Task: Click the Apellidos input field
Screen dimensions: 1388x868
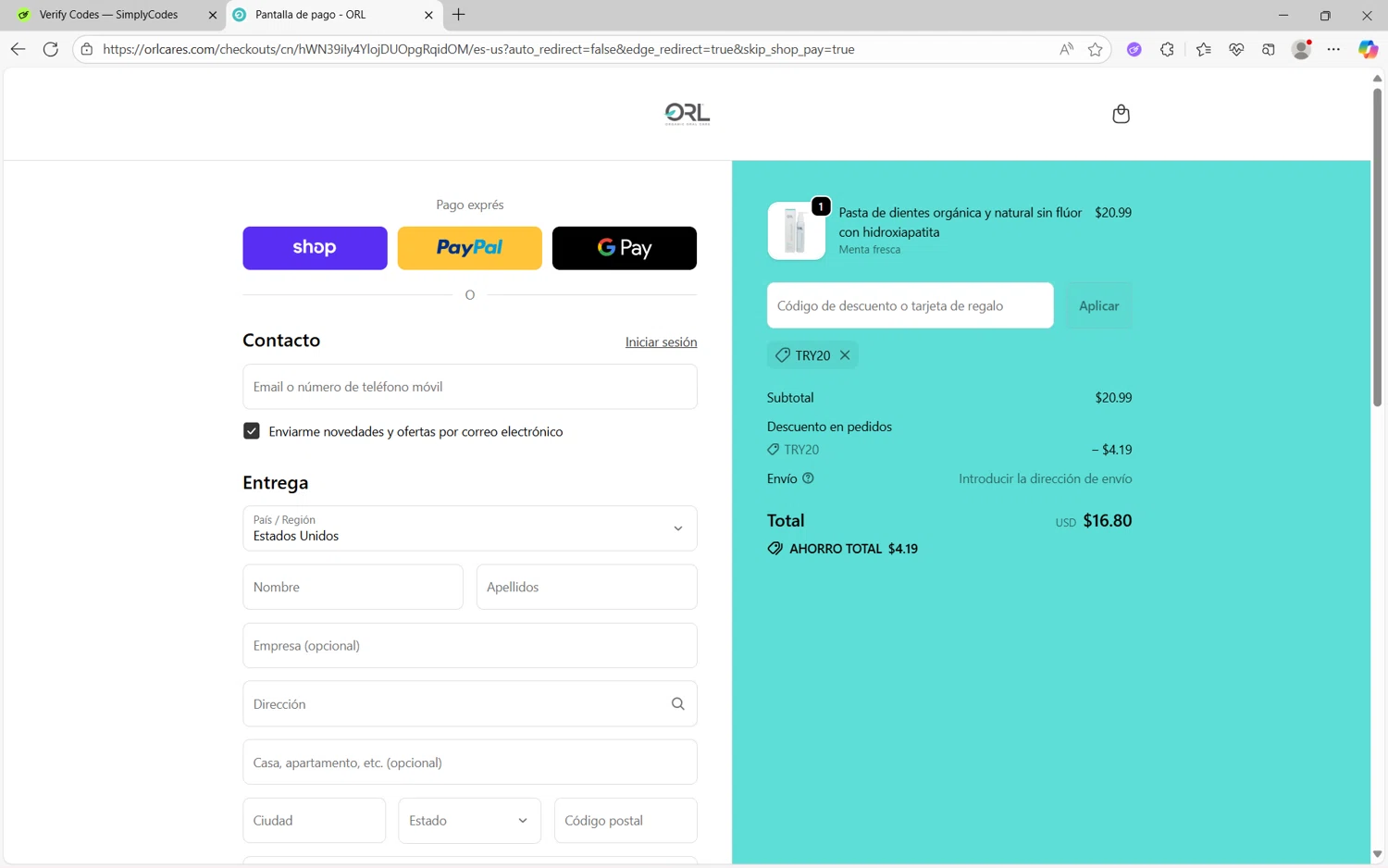Action: [x=587, y=587]
